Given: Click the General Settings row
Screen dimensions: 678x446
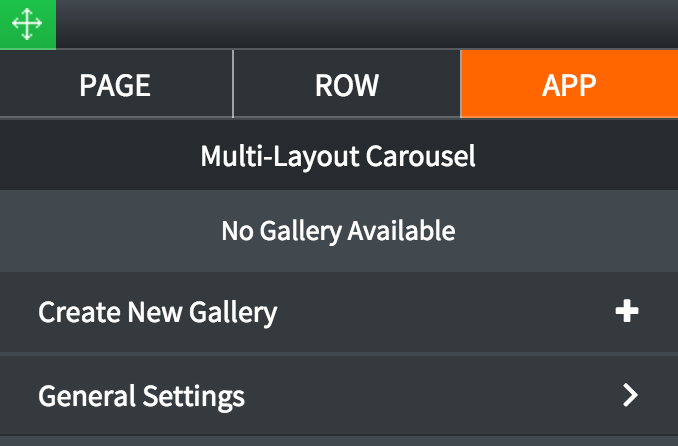Looking at the screenshot, I should (x=338, y=395).
